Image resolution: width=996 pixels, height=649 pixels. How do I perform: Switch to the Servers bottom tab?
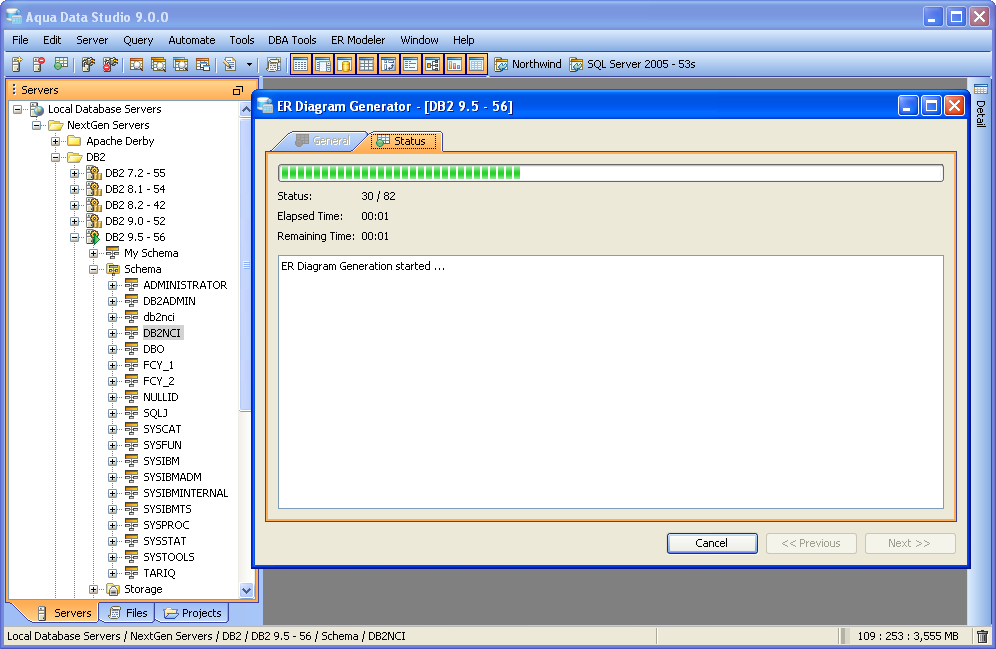point(64,613)
